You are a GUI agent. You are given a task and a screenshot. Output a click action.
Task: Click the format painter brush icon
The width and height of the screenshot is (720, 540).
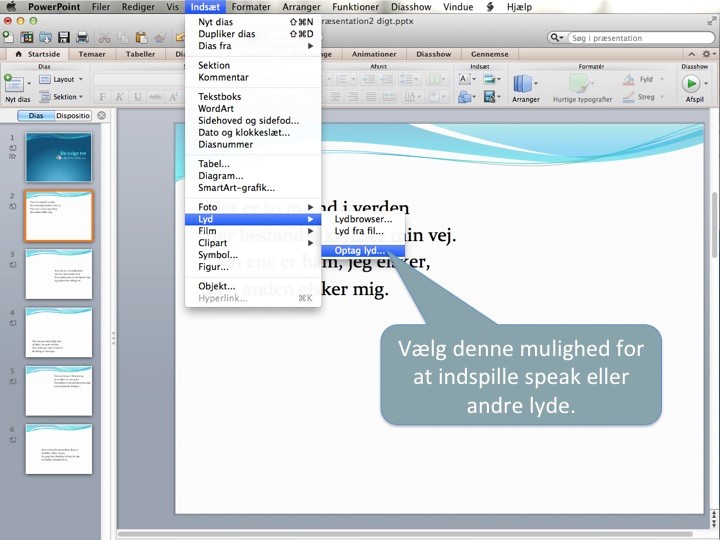(x=160, y=37)
